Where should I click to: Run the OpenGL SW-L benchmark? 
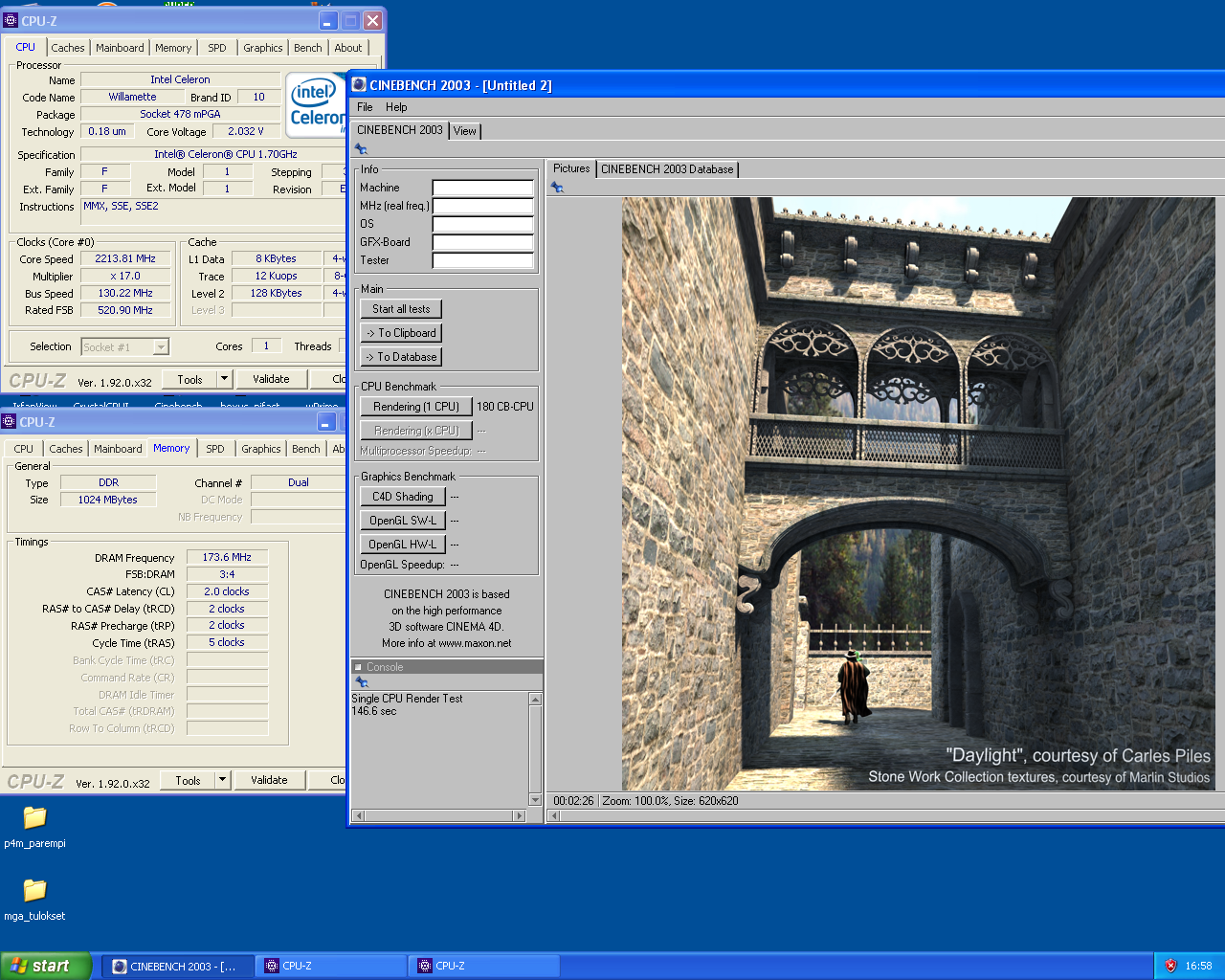[x=402, y=521]
